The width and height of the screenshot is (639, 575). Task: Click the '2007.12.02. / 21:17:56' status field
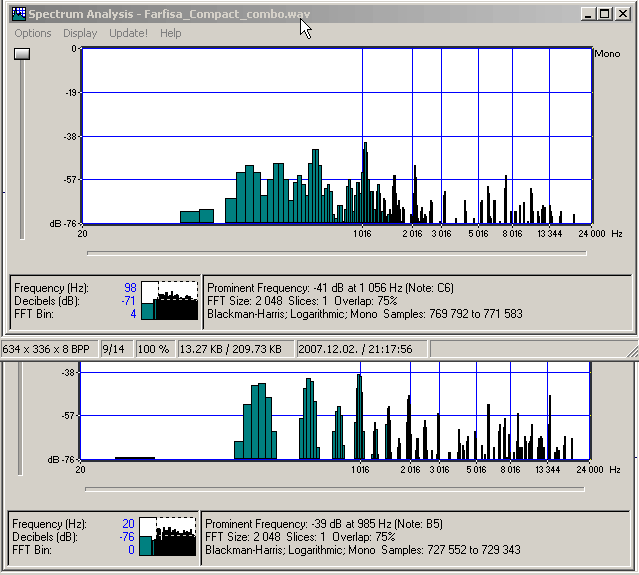tap(362, 349)
